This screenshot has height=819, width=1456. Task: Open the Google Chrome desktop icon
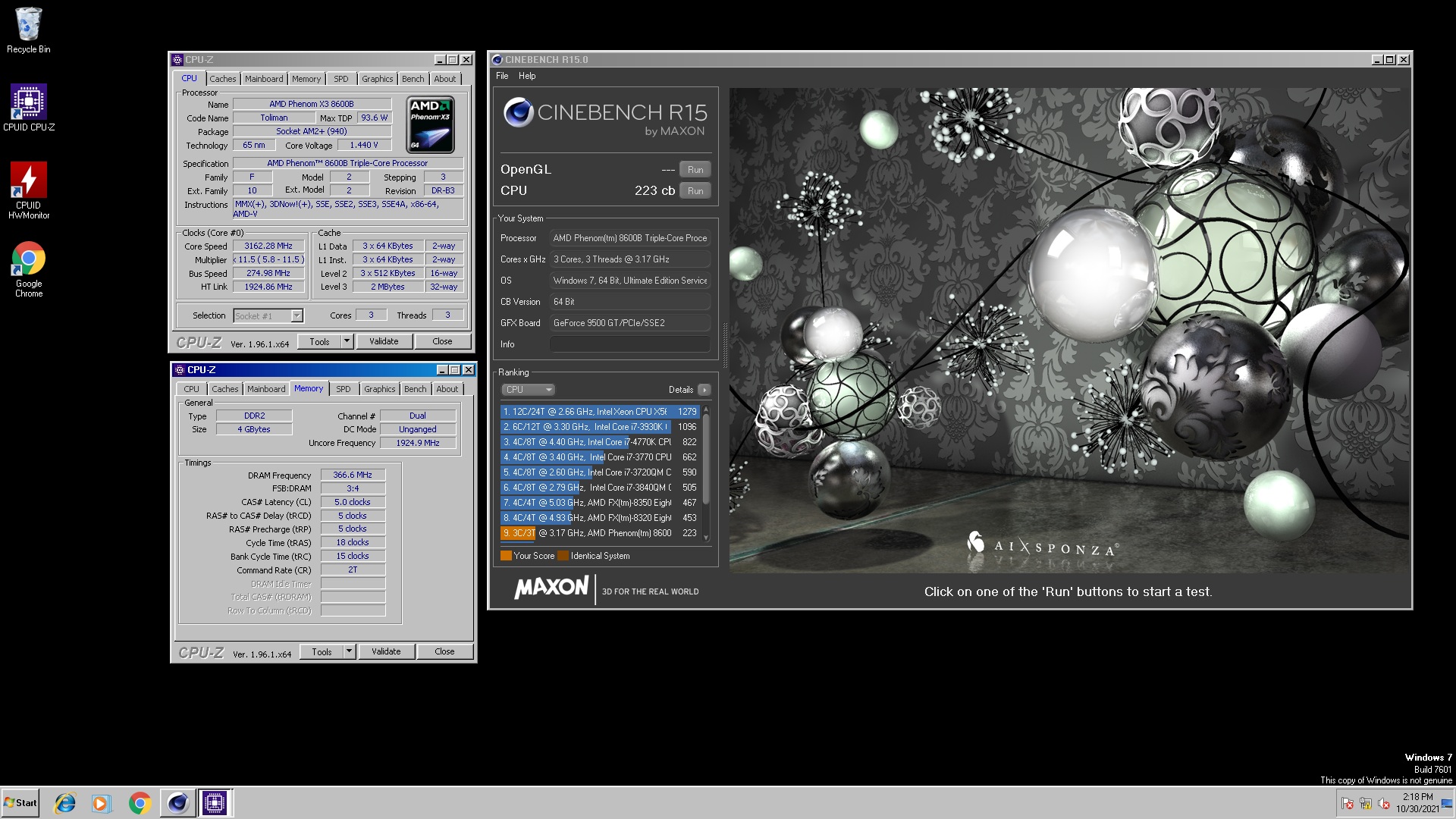coord(28,269)
